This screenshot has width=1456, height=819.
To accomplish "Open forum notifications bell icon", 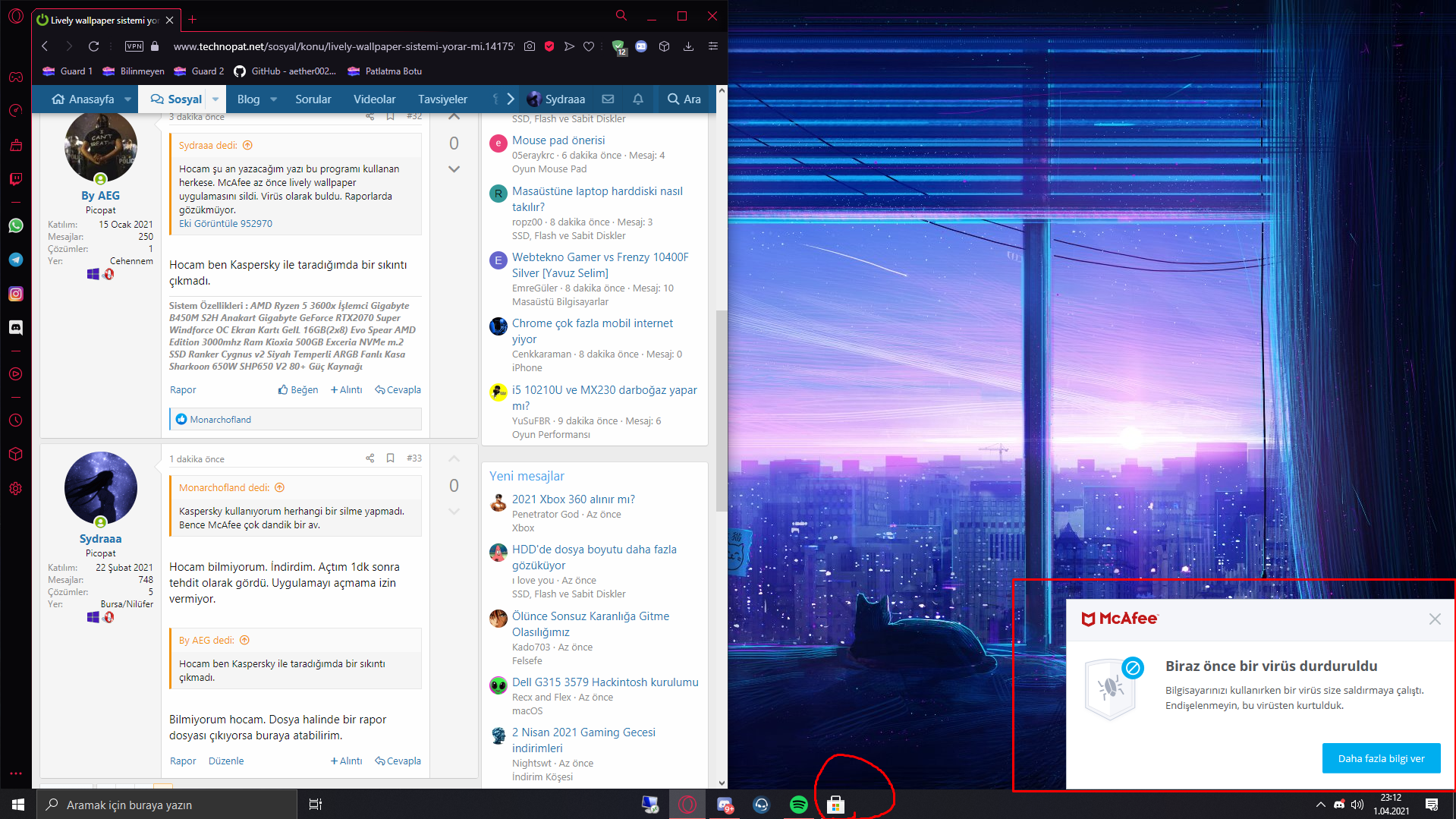I will pyautogui.click(x=638, y=99).
